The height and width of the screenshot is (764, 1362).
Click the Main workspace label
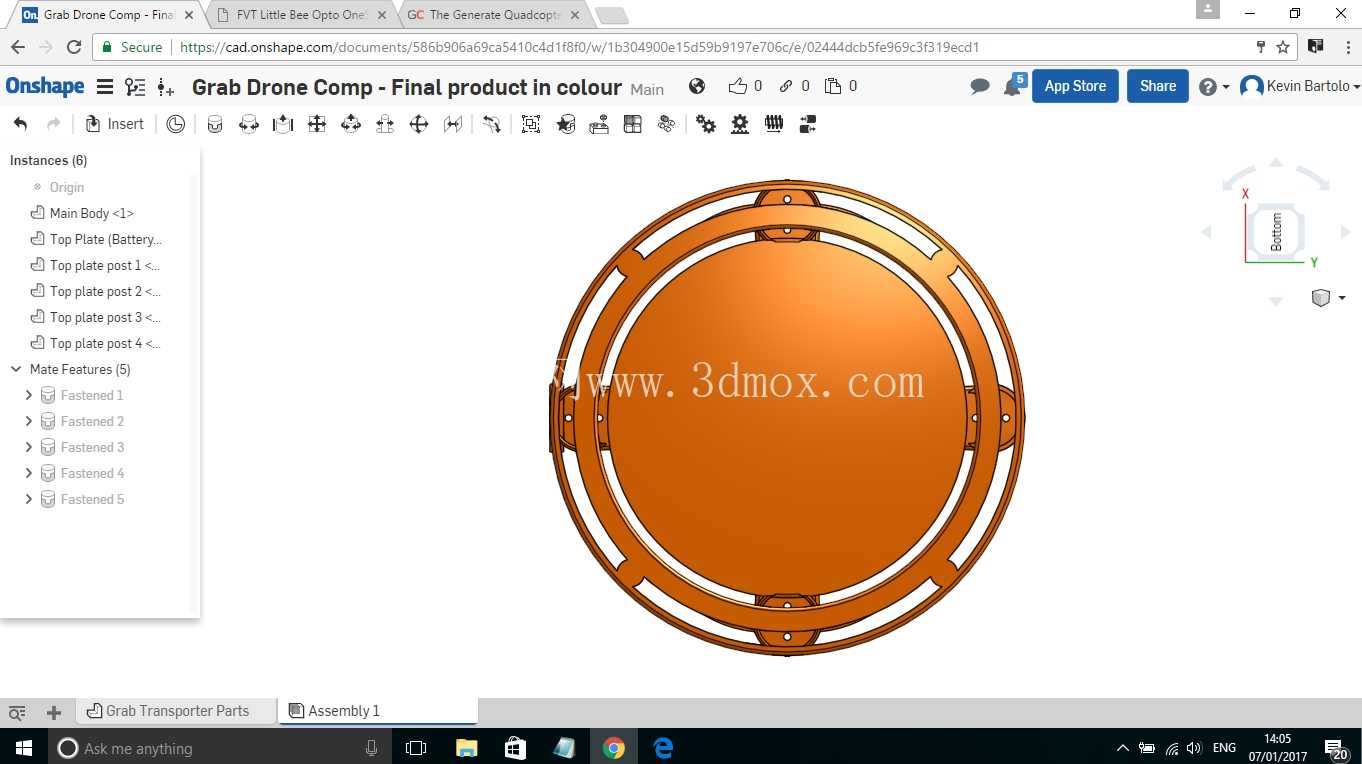point(647,89)
